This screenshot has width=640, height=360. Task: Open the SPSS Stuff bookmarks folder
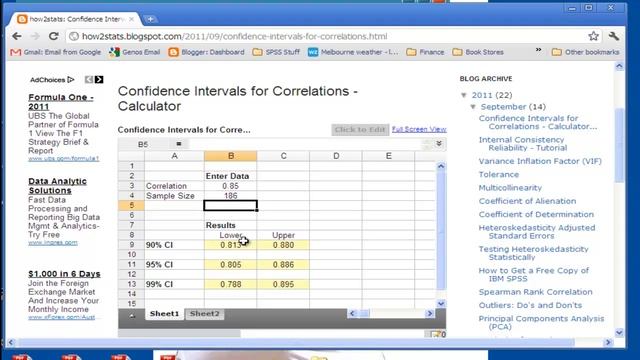pyautogui.click(x=276, y=52)
